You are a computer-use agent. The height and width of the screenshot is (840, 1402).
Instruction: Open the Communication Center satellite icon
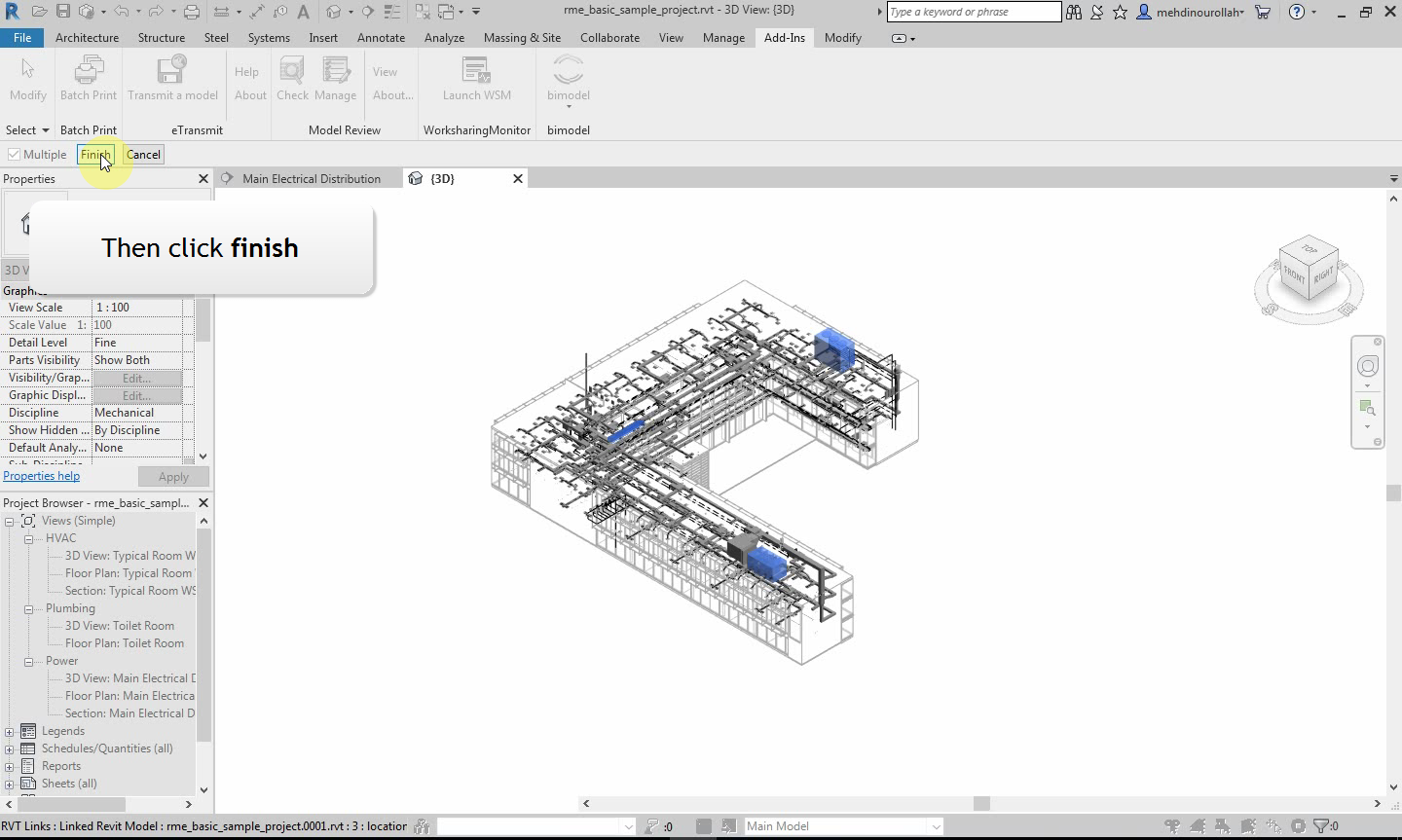point(1097,12)
